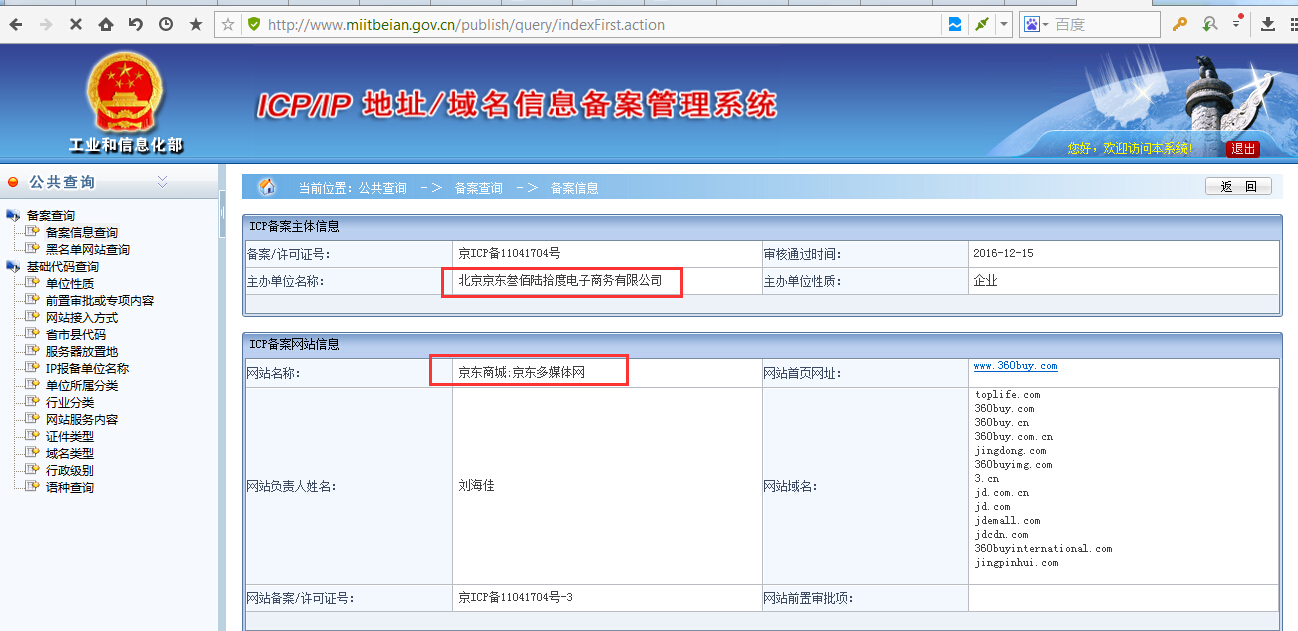Click the key-shaped password manager icon
This screenshot has width=1298, height=631.
(x=1180, y=23)
